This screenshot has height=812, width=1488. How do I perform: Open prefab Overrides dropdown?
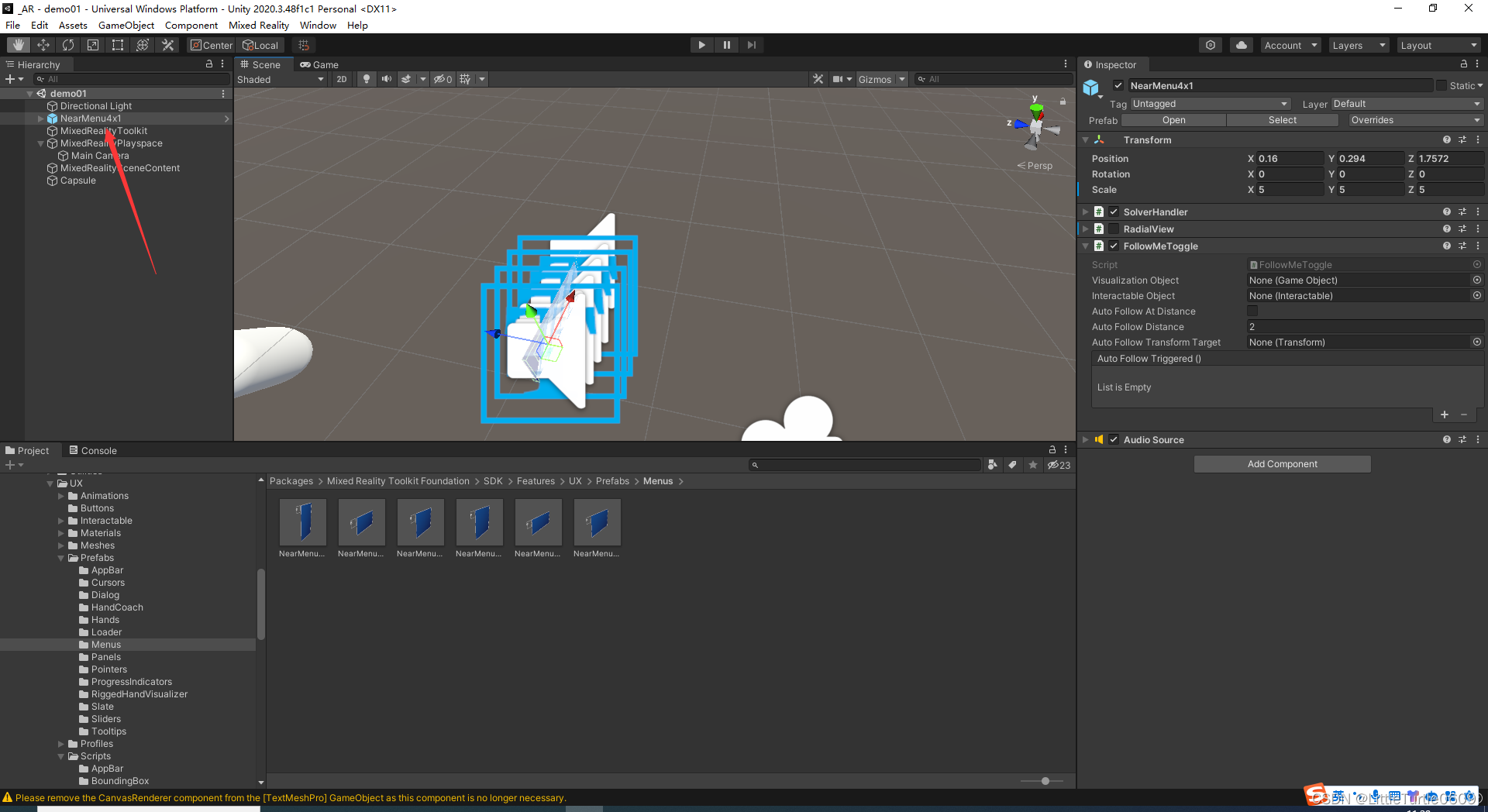(1414, 120)
